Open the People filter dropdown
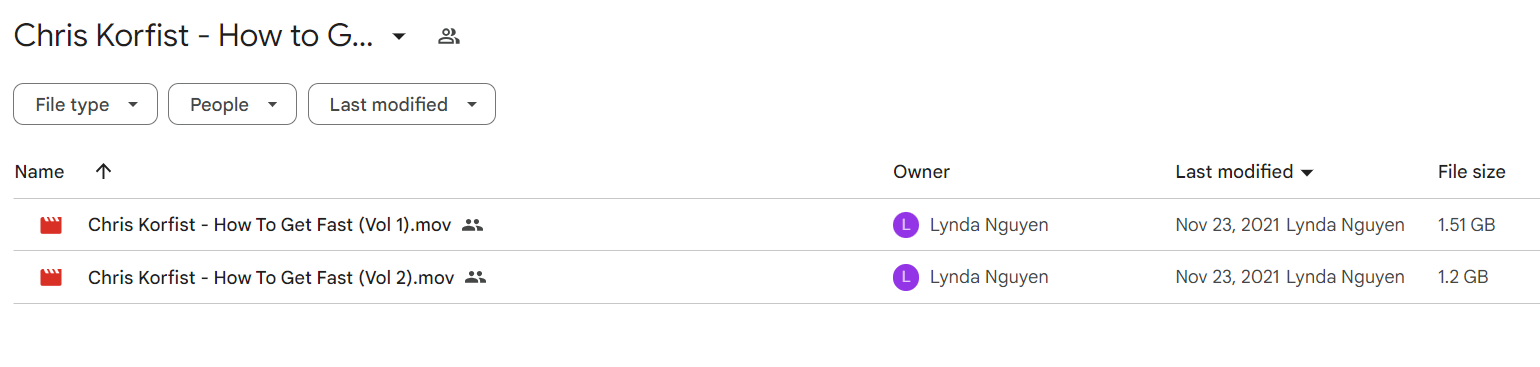Viewport: 1540px width, 367px height. (x=232, y=104)
